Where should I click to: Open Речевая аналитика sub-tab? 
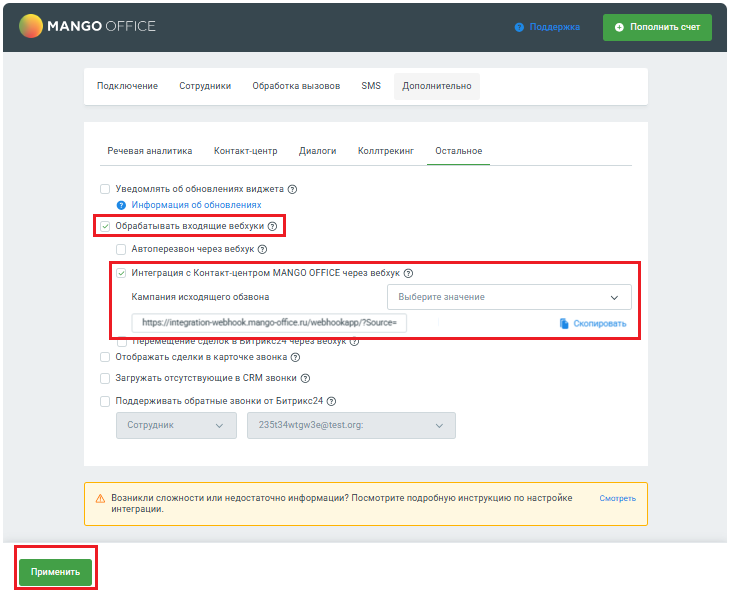tap(150, 151)
